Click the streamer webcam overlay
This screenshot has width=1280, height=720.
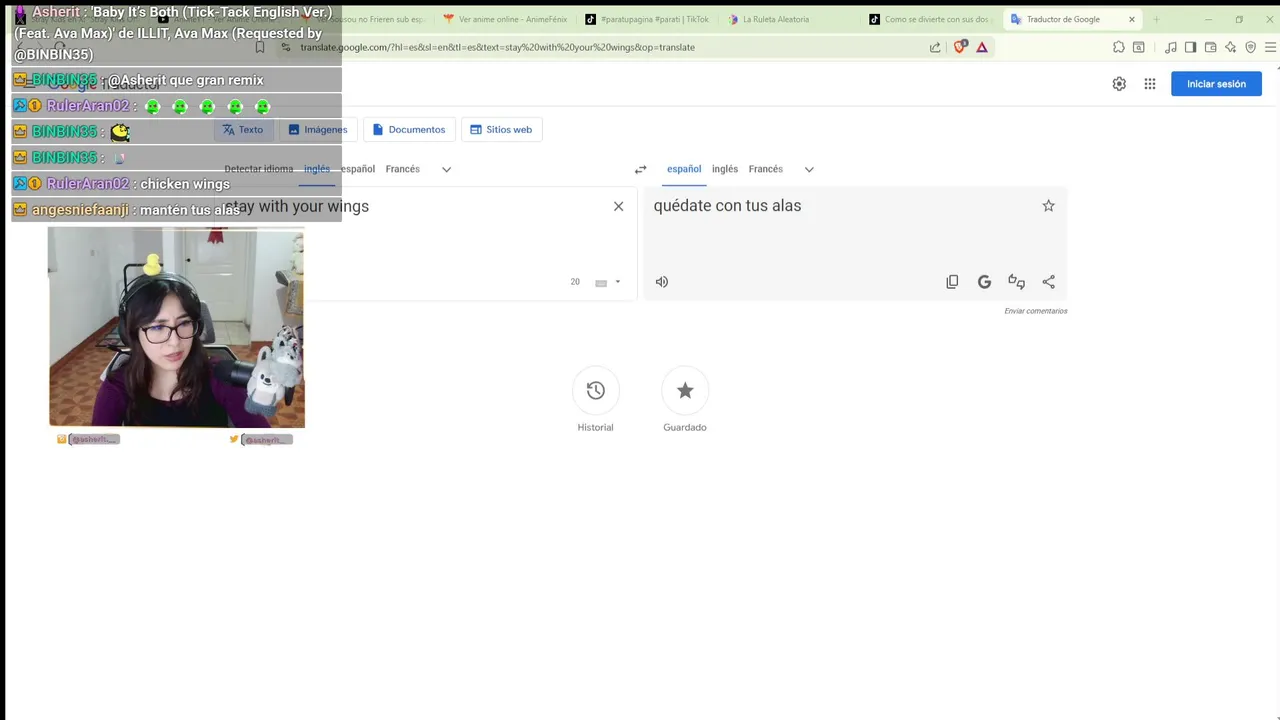[x=176, y=327]
